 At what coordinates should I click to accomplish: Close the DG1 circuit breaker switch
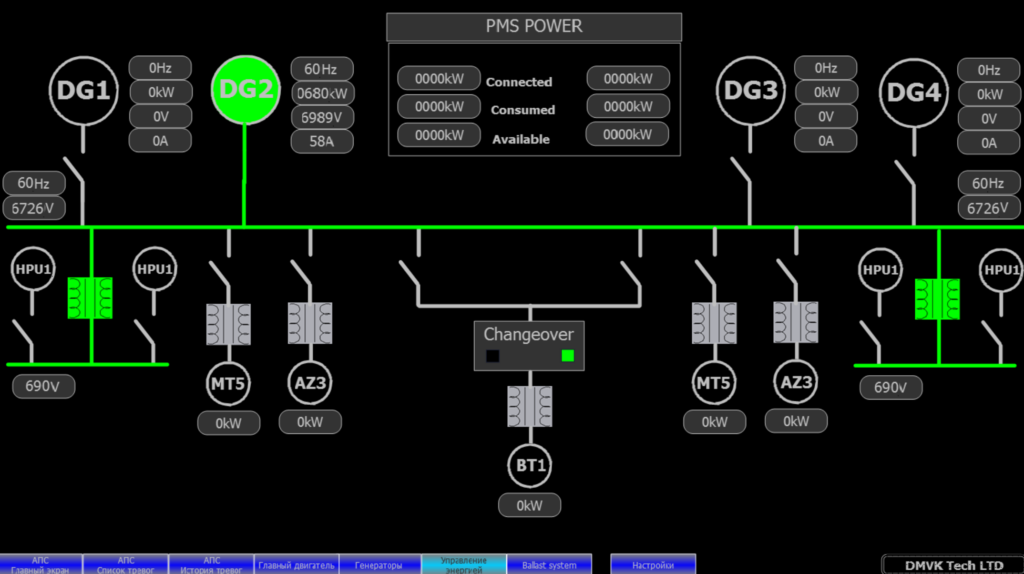point(75,176)
